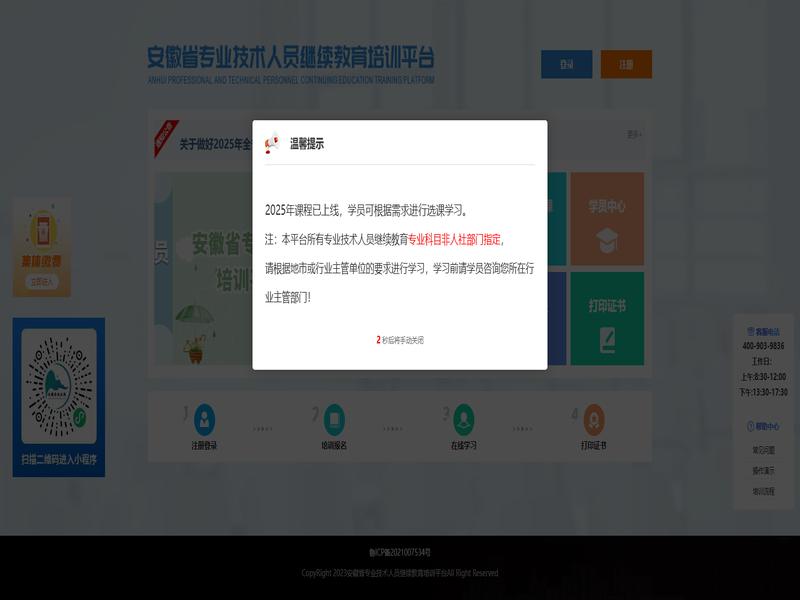Image resolution: width=800 pixels, height=600 pixels.
Task: Open 操作演示 in the help center
Action: pyautogui.click(x=763, y=470)
